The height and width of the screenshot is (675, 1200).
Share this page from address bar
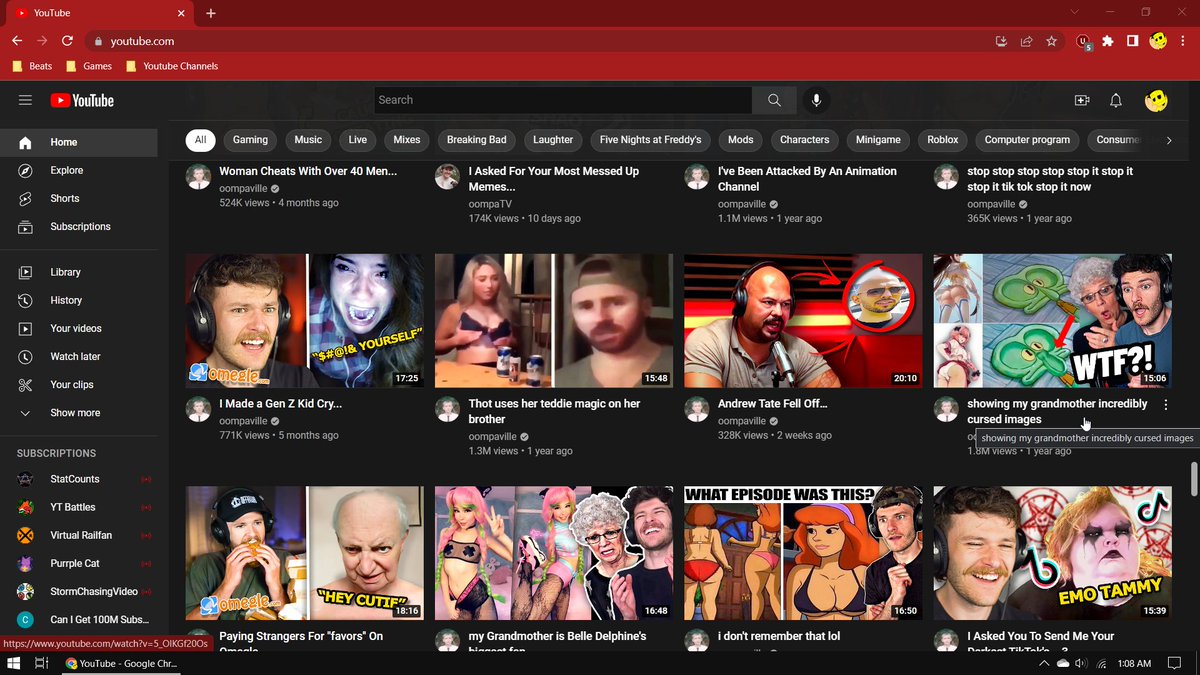click(1026, 41)
